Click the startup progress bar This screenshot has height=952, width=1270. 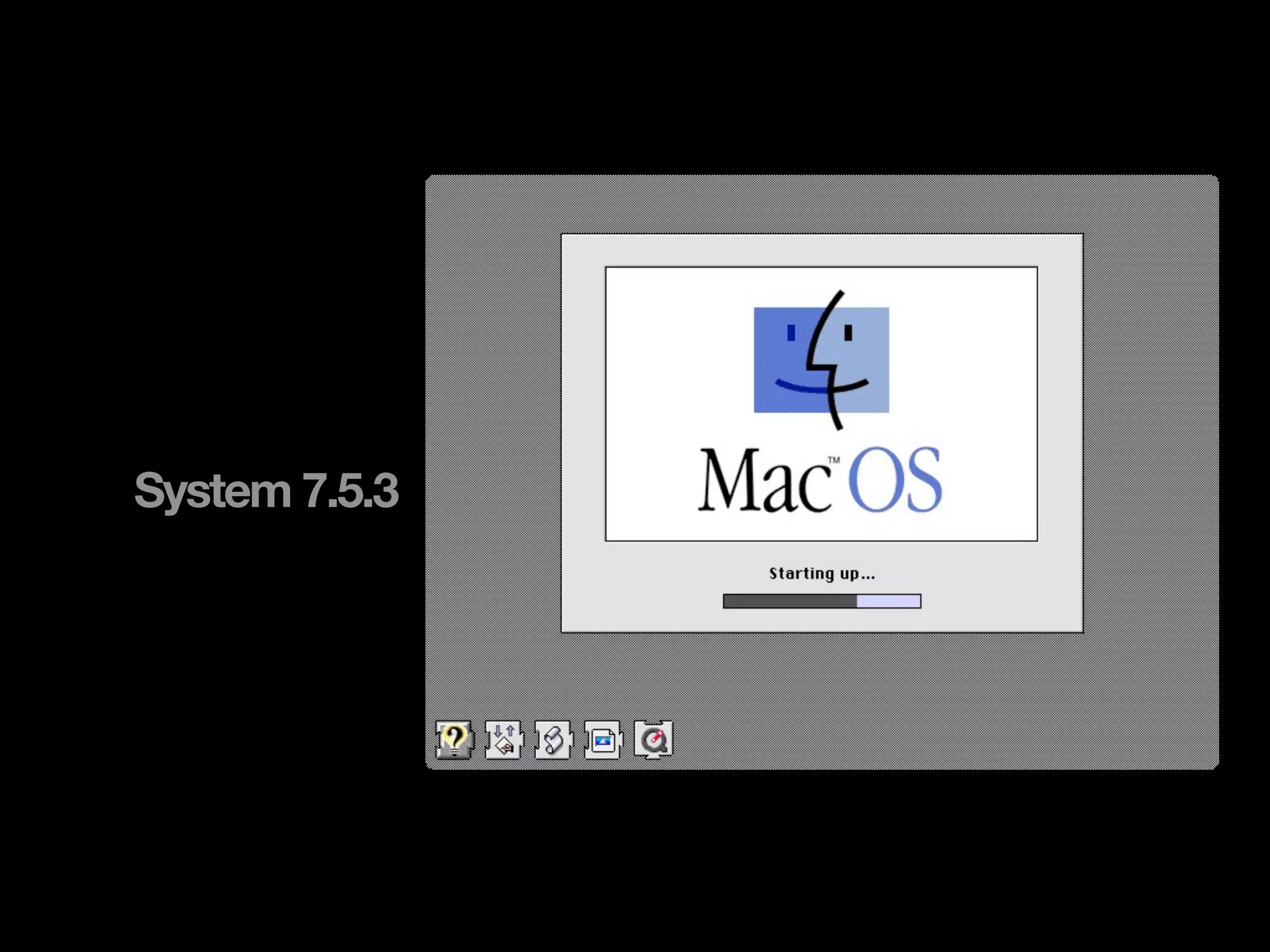[x=822, y=601]
